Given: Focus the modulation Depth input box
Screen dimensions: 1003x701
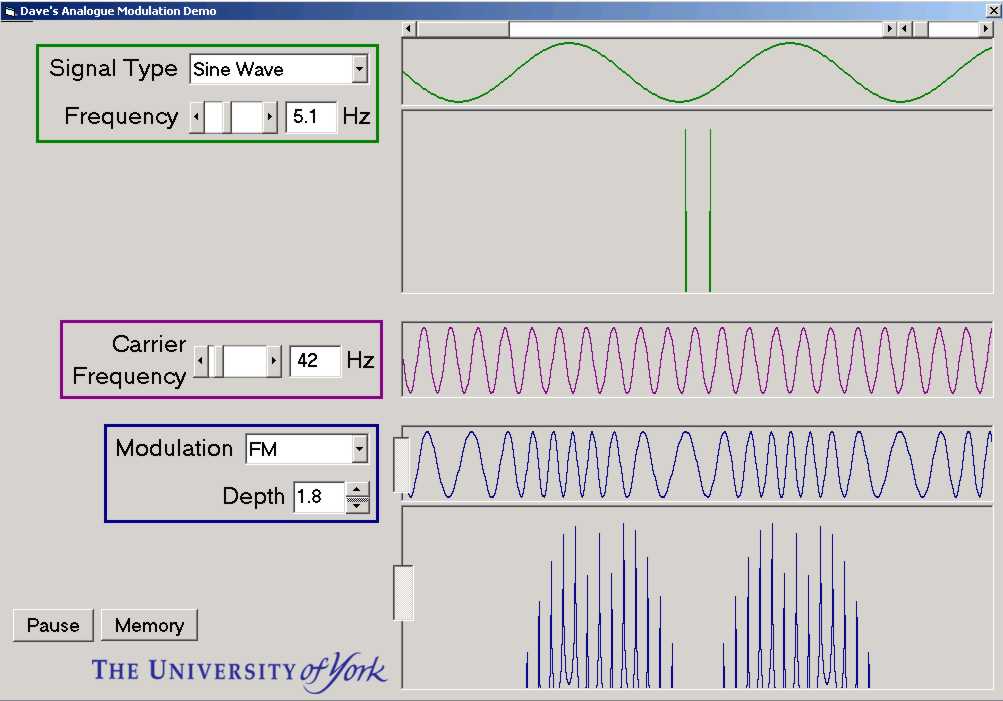Looking at the screenshot, I should point(318,497).
